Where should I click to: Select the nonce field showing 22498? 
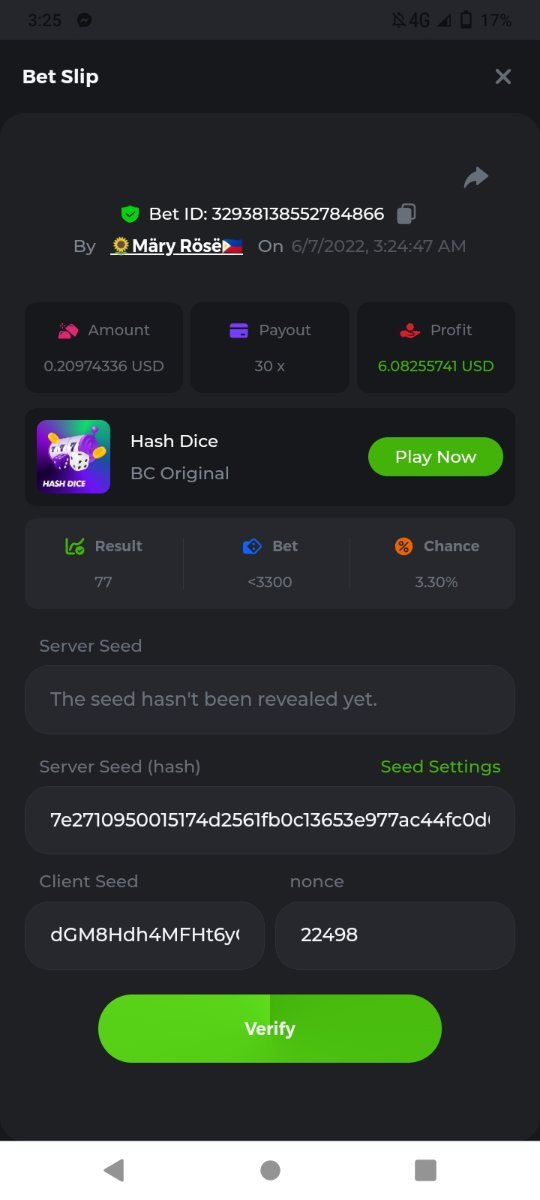click(395, 935)
